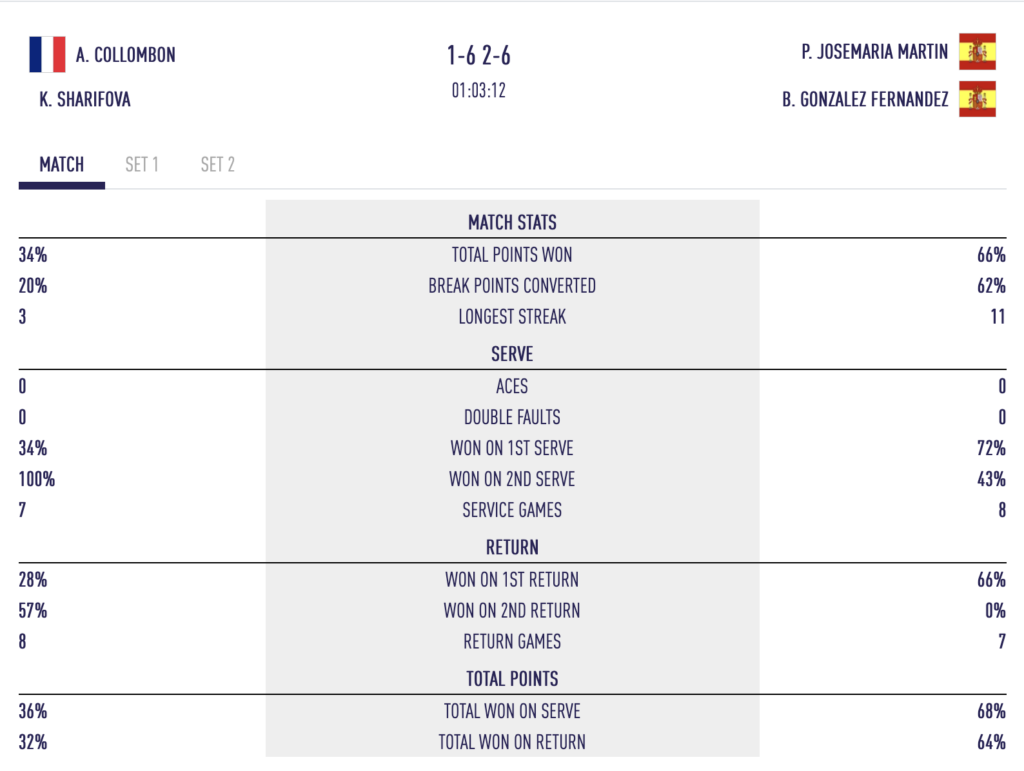The height and width of the screenshot is (771, 1024).
Task: Click the TOTAL POINTS section header
Action: coord(512,679)
